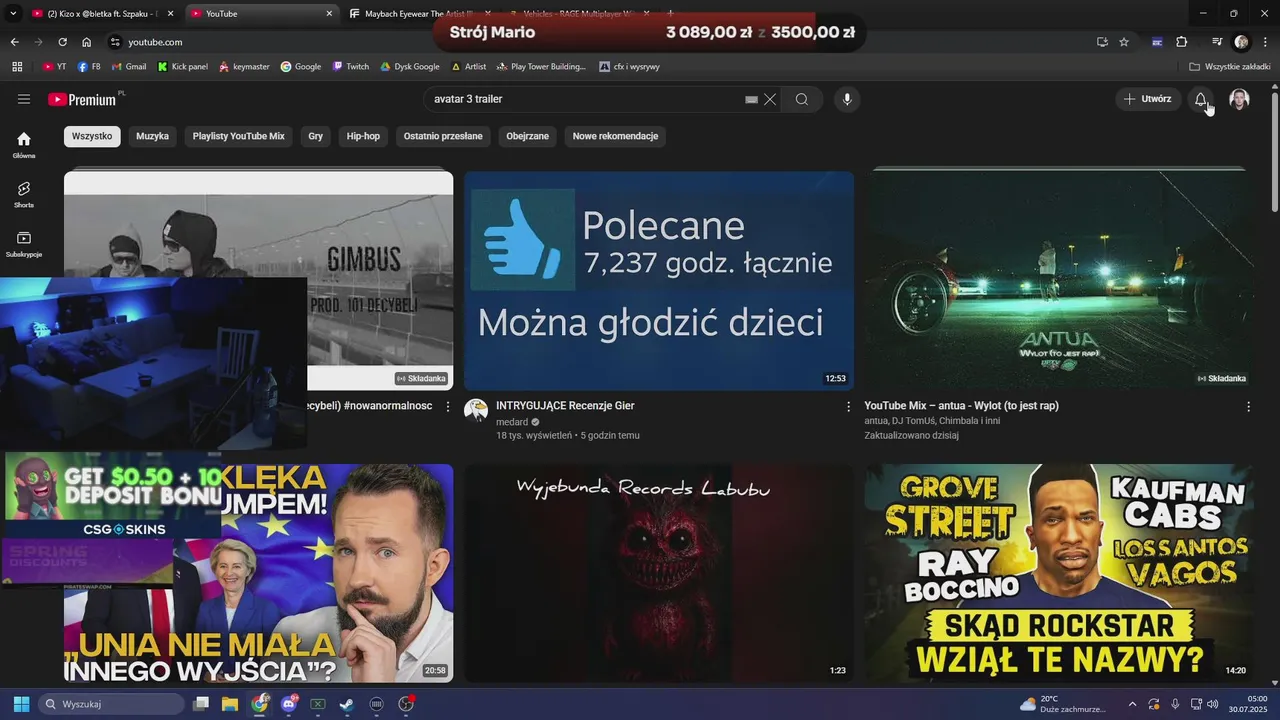Screen dimensions: 1280x720
Task: Open Subskrypcje in the sidebar
Action: click(24, 244)
